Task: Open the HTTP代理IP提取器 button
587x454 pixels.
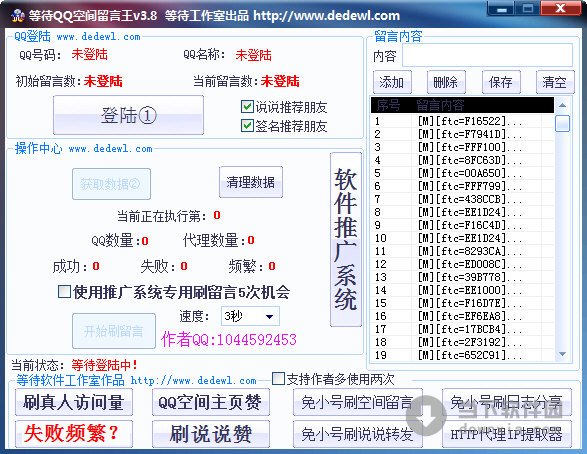Action: point(507,434)
